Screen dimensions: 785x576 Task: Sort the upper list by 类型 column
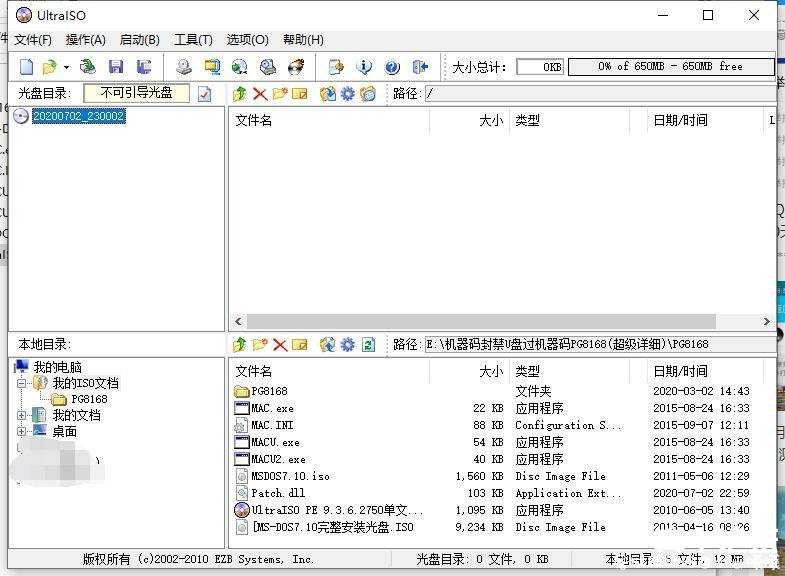click(x=570, y=120)
